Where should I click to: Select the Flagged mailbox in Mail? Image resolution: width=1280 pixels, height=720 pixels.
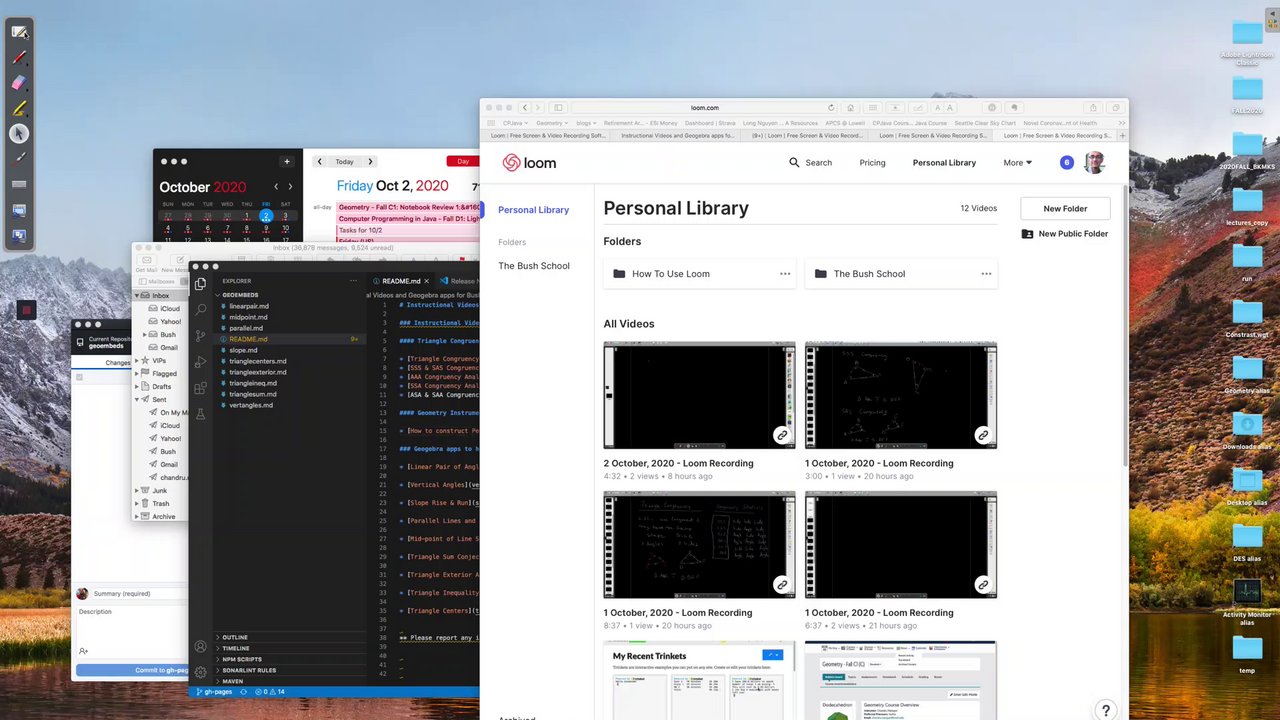click(164, 373)
